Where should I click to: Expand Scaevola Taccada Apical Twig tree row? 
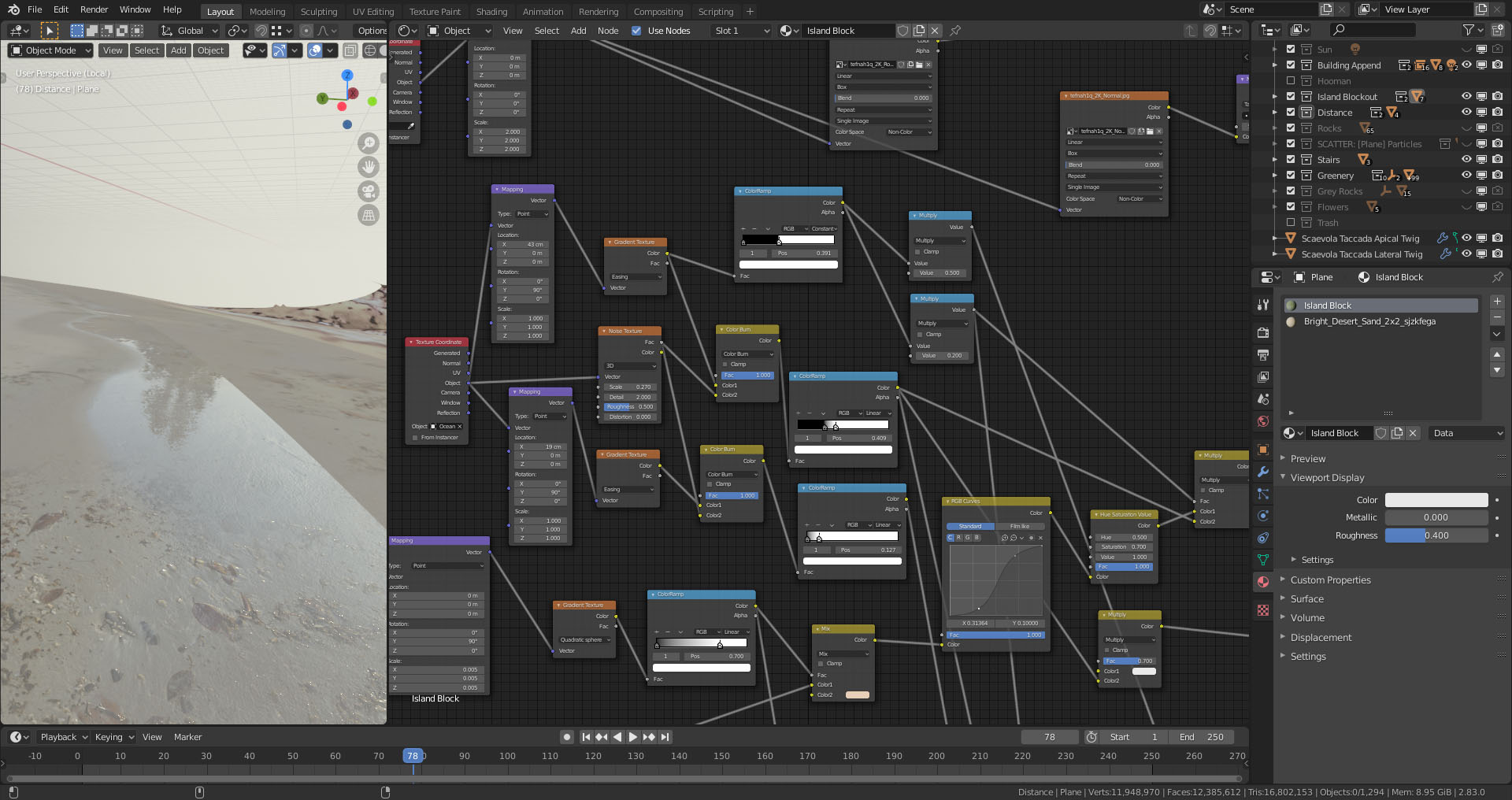click(x=1275, y=239)
